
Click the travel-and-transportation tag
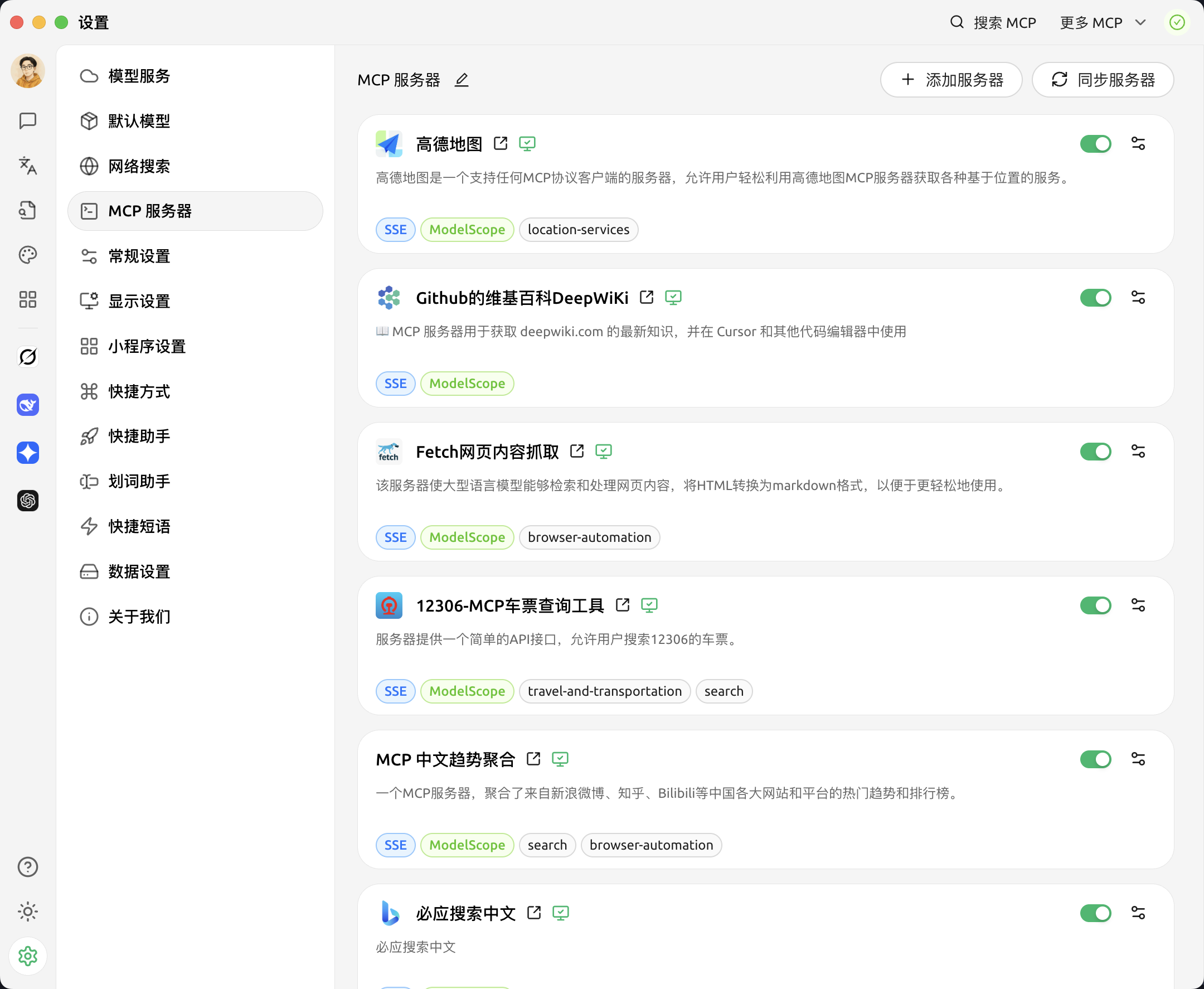[x=605, y=691]
